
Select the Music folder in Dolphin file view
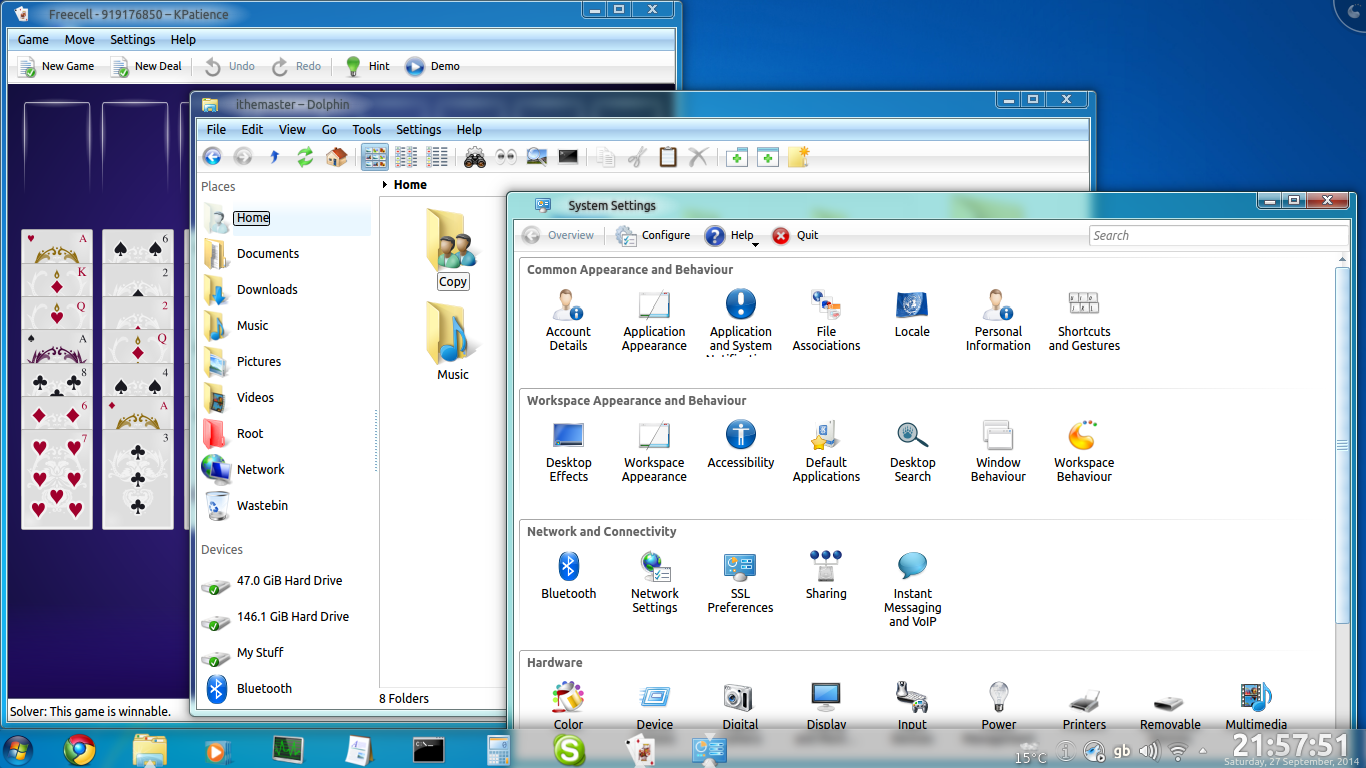point(453,342)
